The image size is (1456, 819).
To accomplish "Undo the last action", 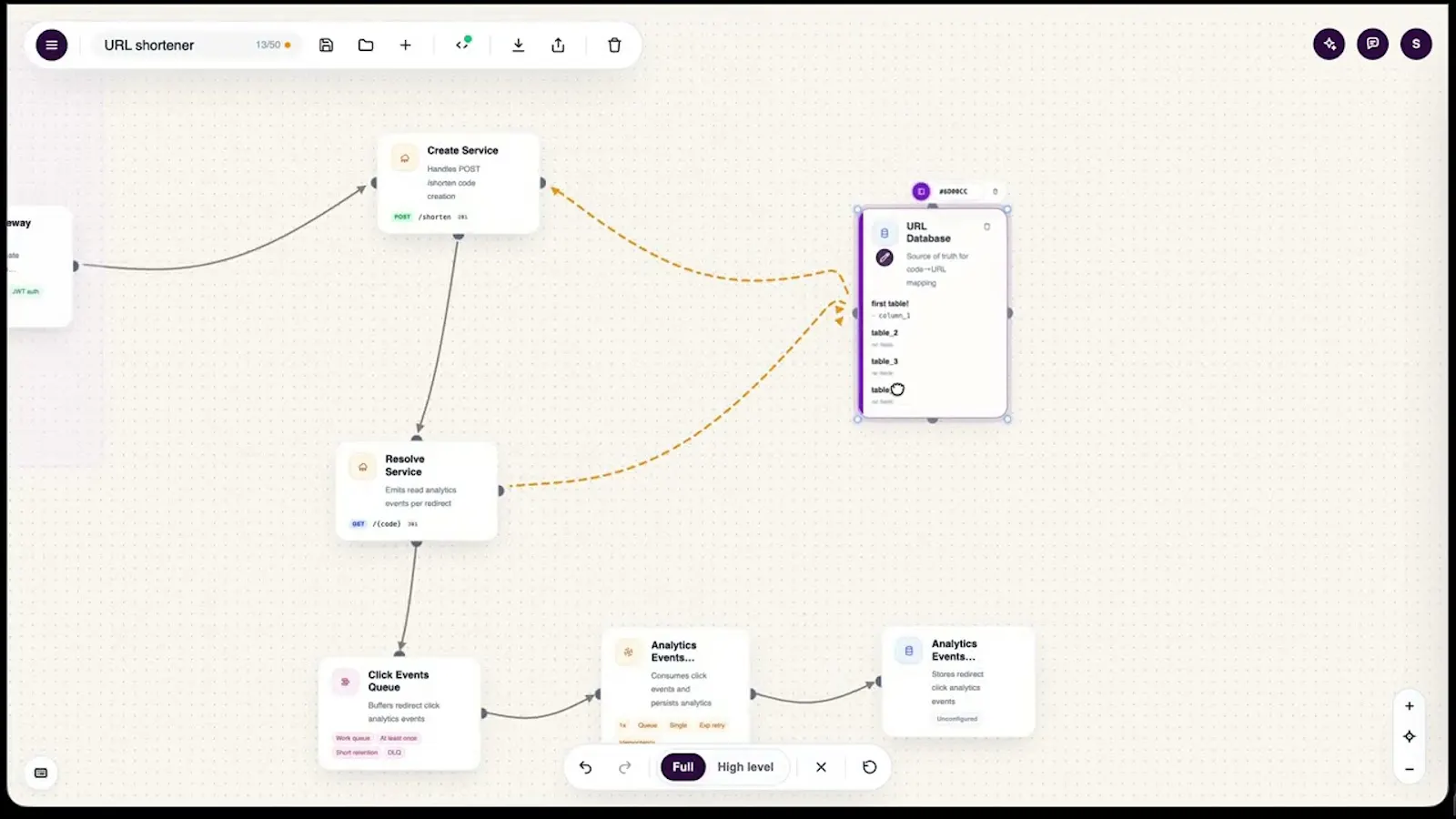I will pyautogui.click(x=585, y=767).
